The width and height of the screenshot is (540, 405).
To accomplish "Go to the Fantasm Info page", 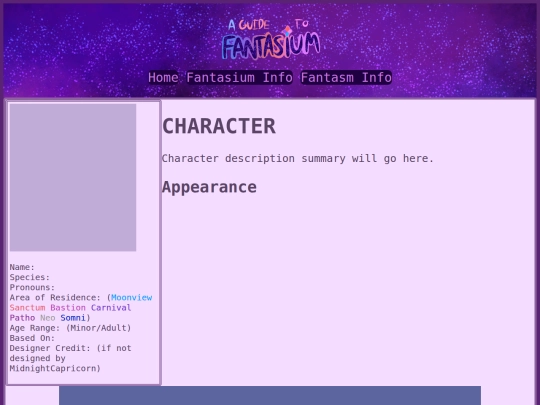I will (x=346, y=77).
